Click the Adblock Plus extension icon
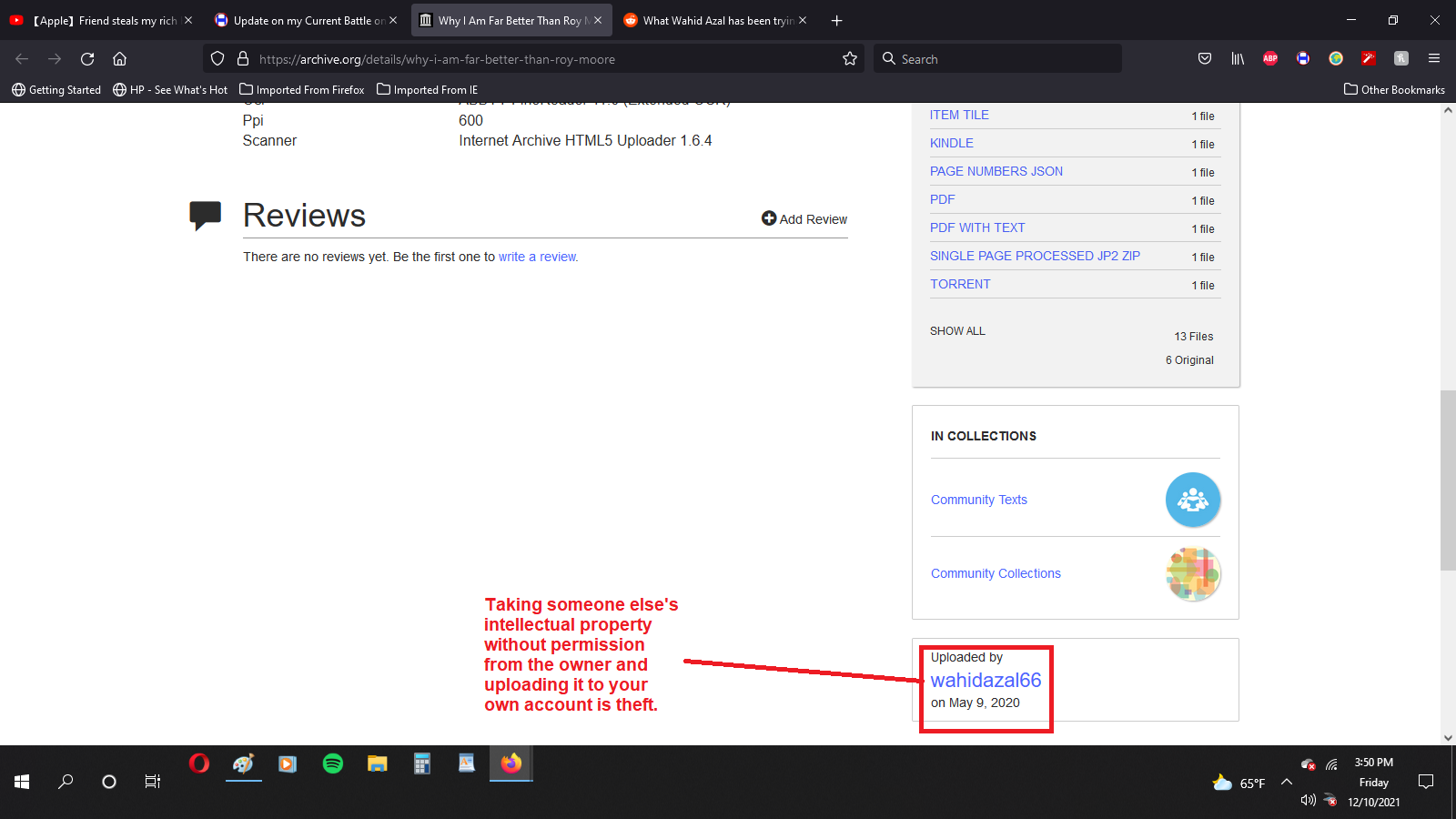This screenshot has width=1456, height=819. [x=1270, y=59]
